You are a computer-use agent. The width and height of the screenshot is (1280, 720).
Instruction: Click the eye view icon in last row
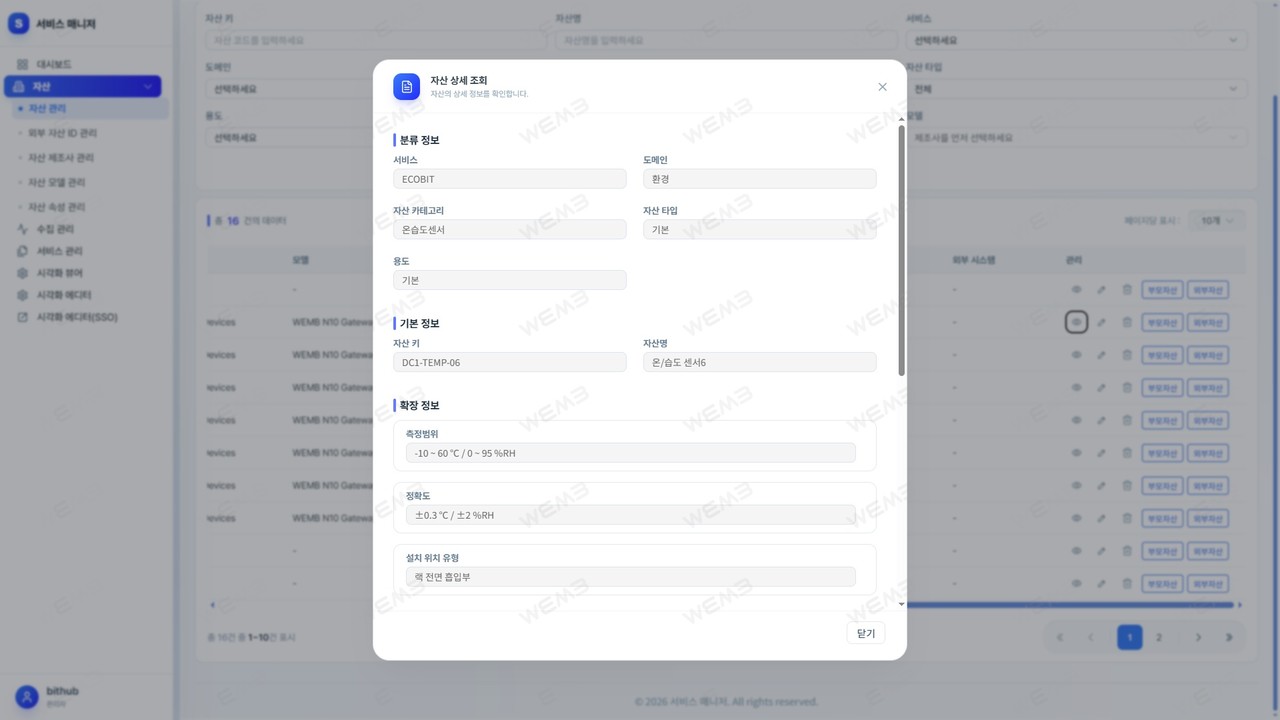[1076, 584]
